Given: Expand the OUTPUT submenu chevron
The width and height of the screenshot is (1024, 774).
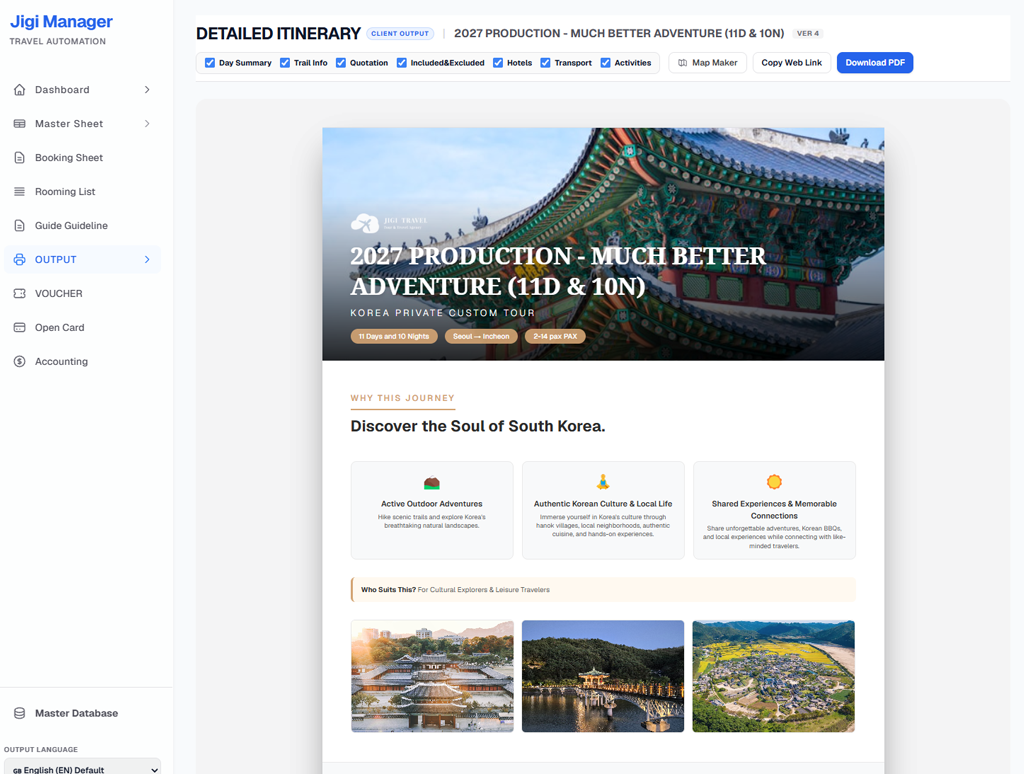Looking at the screenshot, I should tap(147, 259).
